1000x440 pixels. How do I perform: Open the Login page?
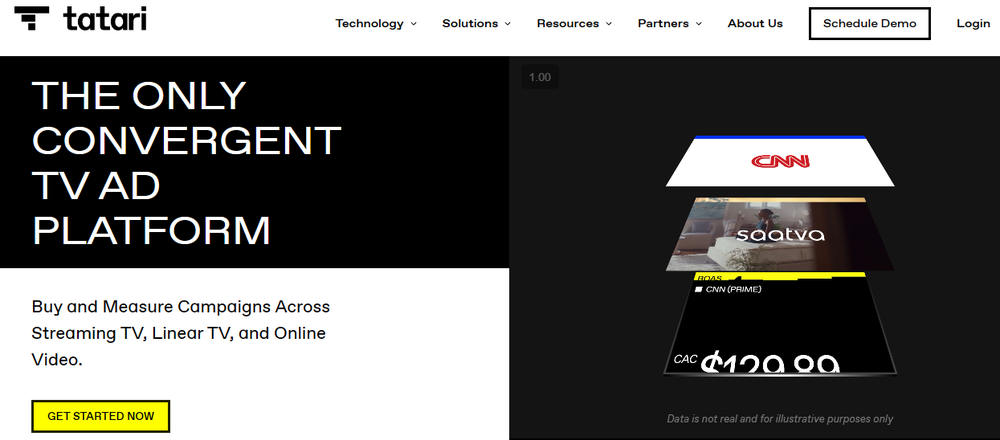[x=973, y=24]
